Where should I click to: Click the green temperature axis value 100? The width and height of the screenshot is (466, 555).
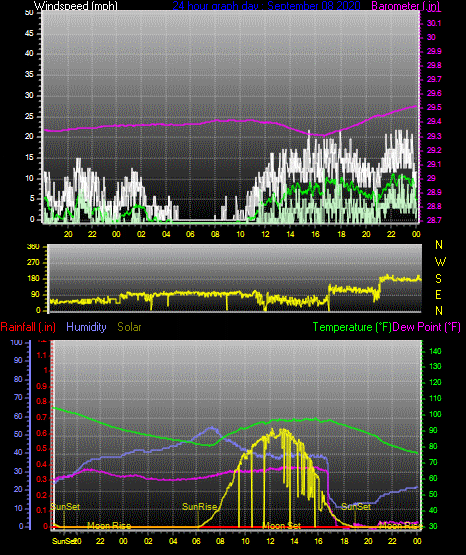(x=435, y=414)
